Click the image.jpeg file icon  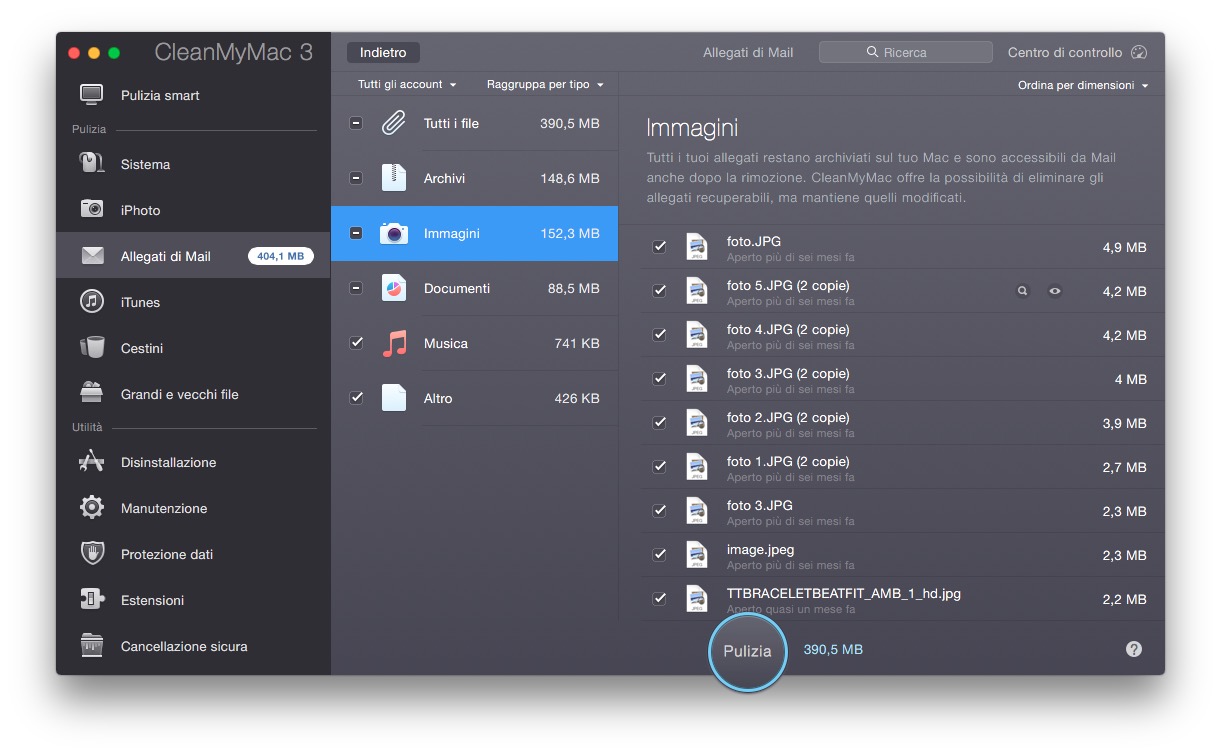[x=697, y=555]
